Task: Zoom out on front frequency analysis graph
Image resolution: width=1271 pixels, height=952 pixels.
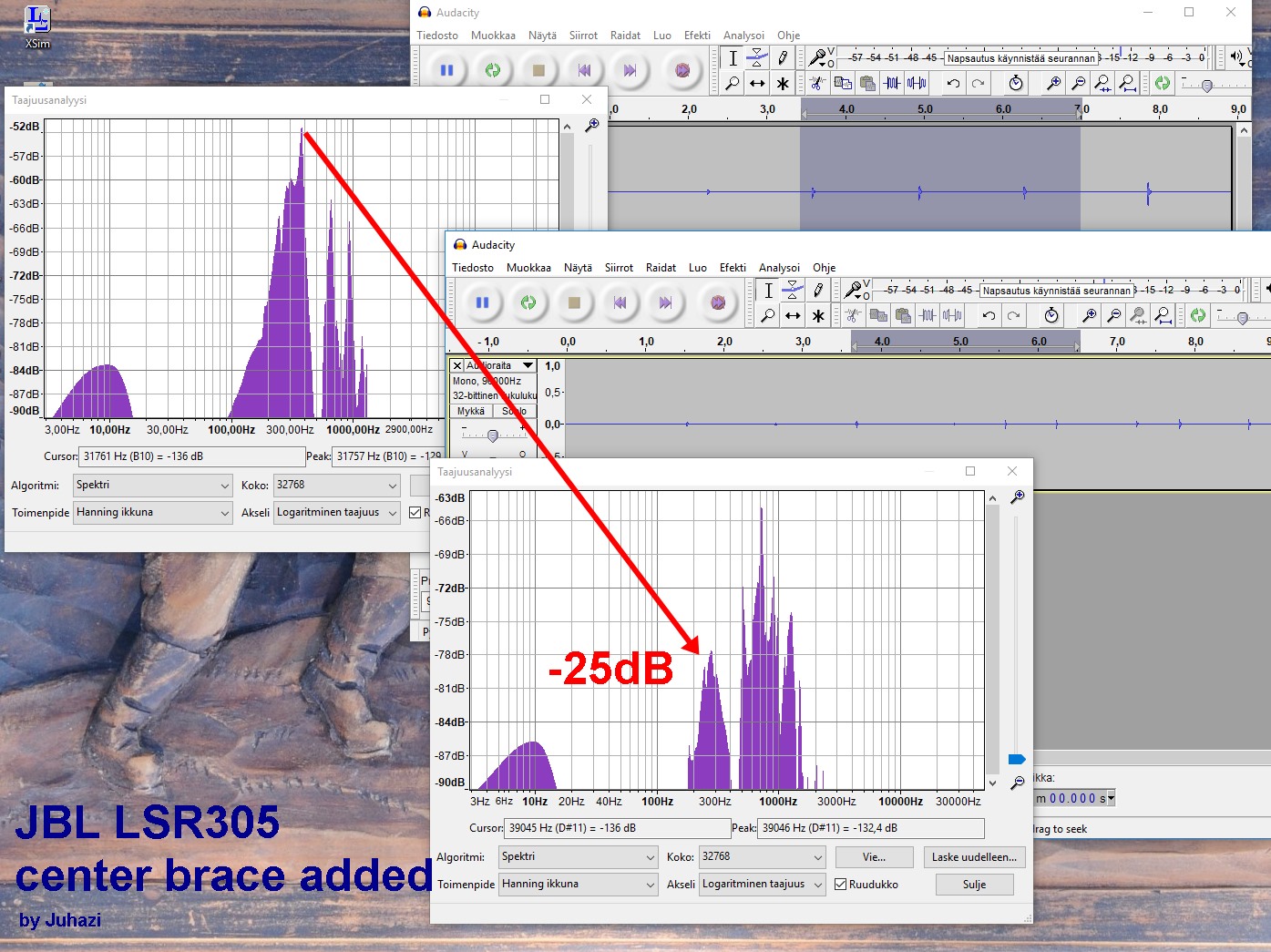Action: [1018, 783]
